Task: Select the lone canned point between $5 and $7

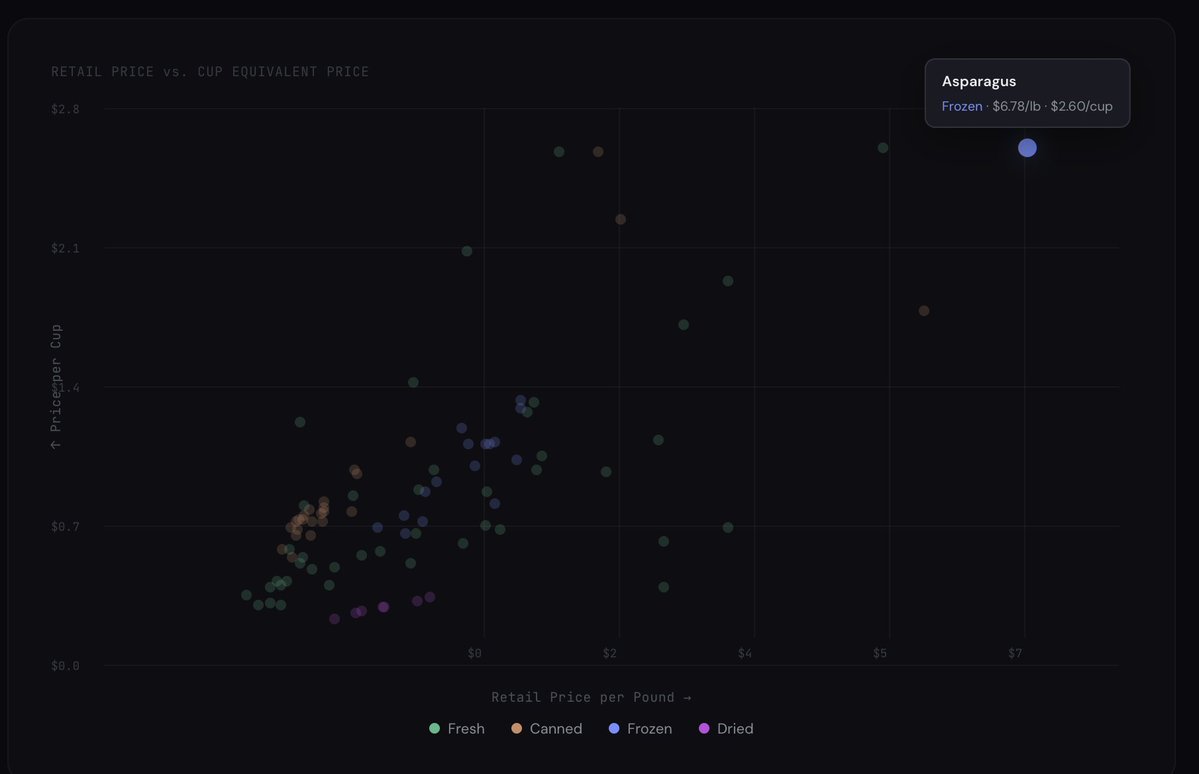Action: (x=924, y=311)
